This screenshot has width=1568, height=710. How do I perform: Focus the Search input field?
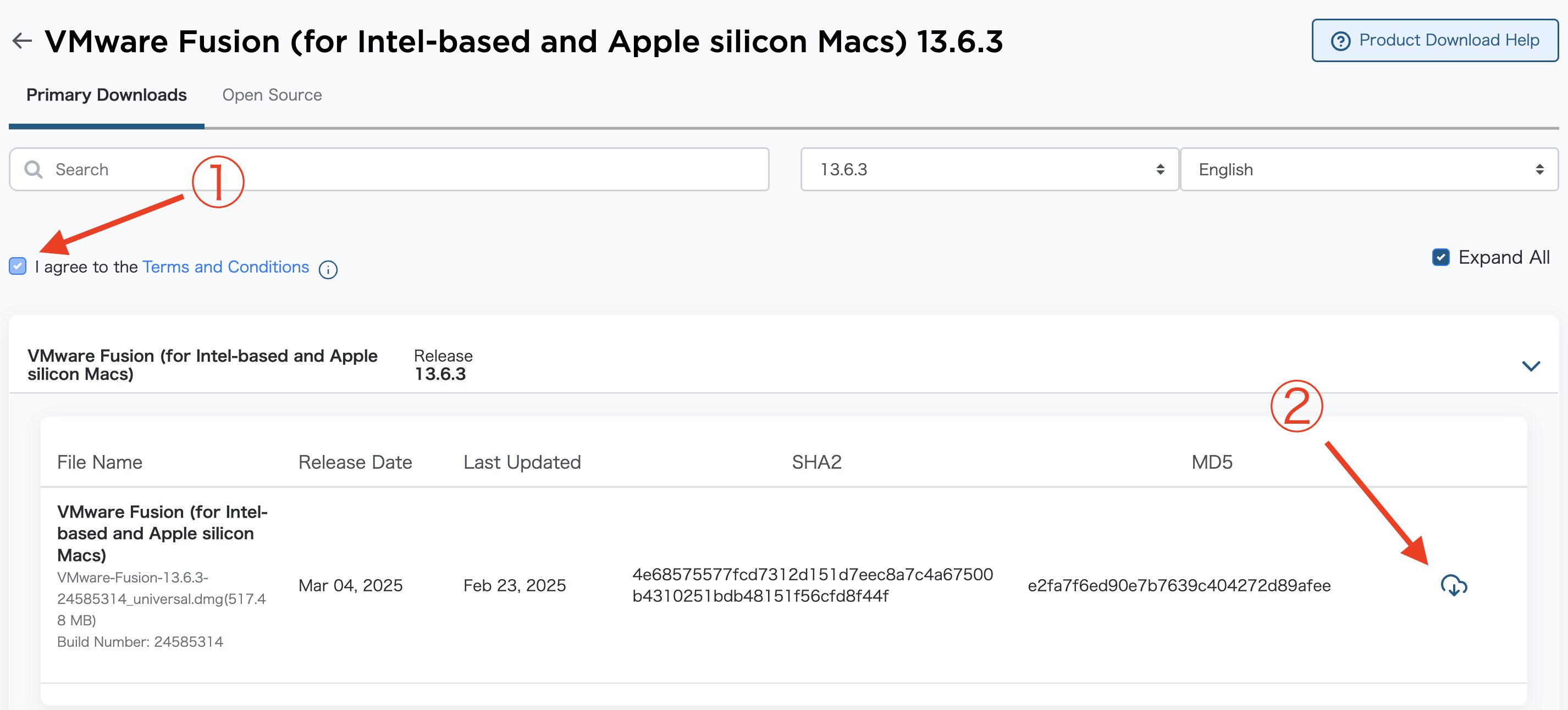coord(389,169)
